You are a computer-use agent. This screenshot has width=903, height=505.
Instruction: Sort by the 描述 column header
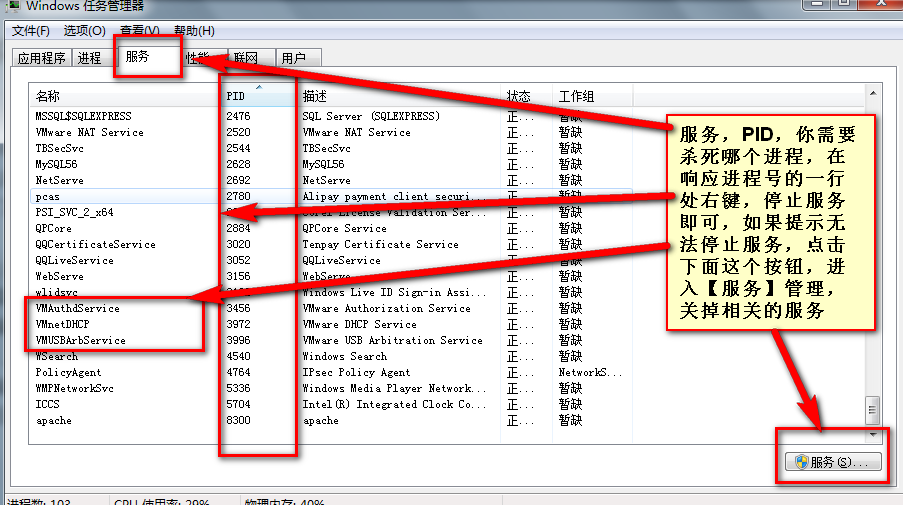[398, 96]
